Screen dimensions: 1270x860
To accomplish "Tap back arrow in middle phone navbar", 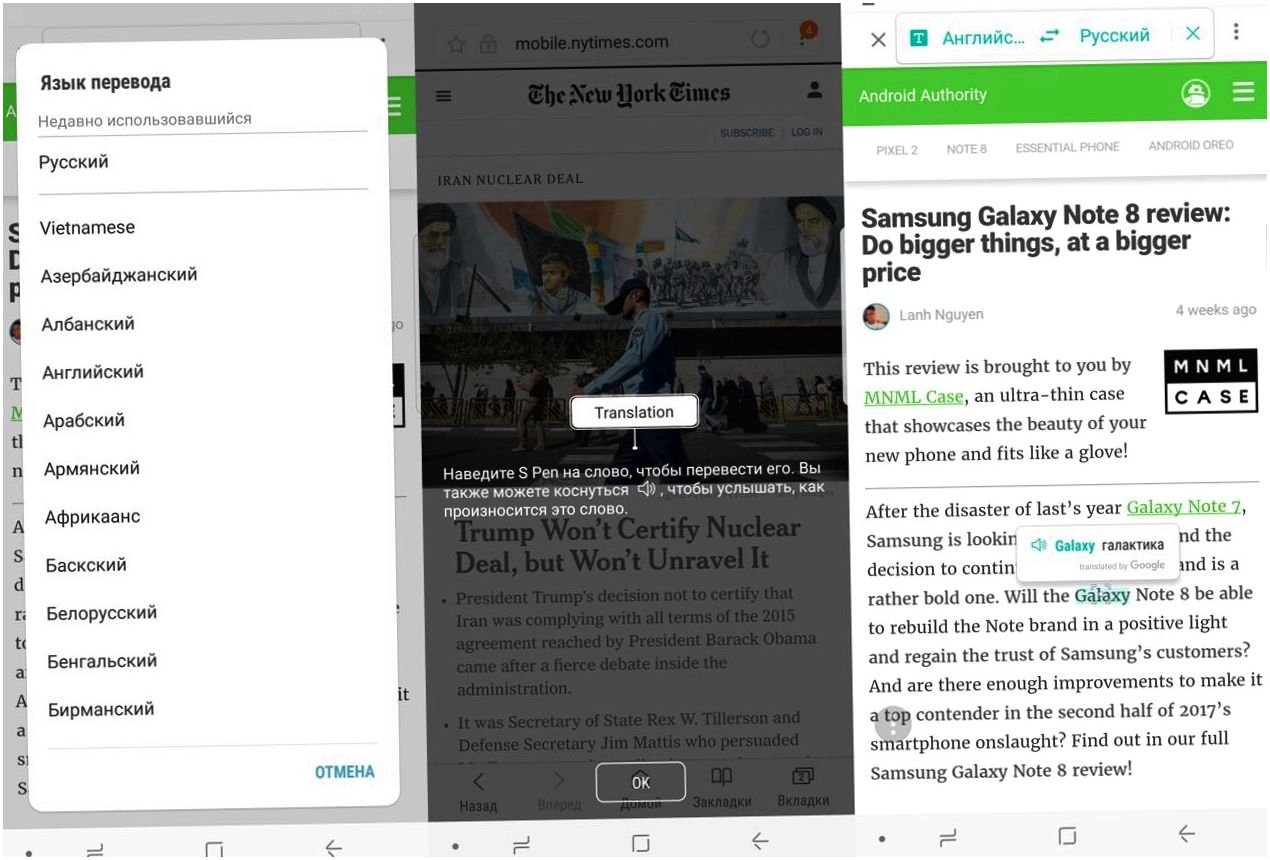I will click(x=760, y=842).
